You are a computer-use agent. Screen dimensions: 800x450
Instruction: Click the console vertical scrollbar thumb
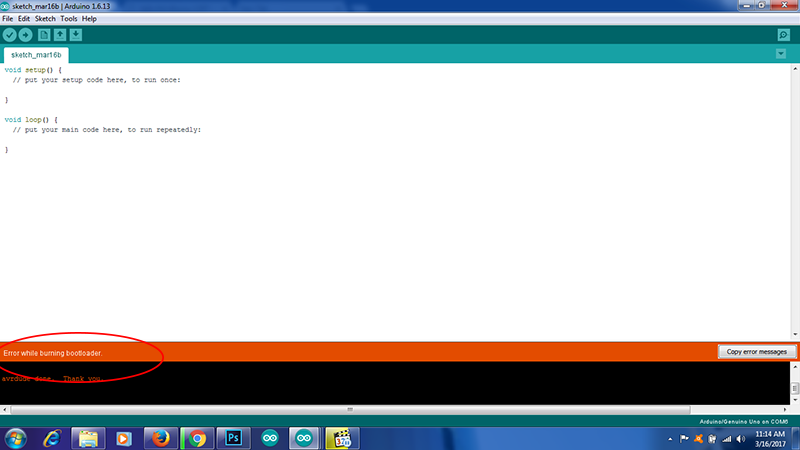795,388
